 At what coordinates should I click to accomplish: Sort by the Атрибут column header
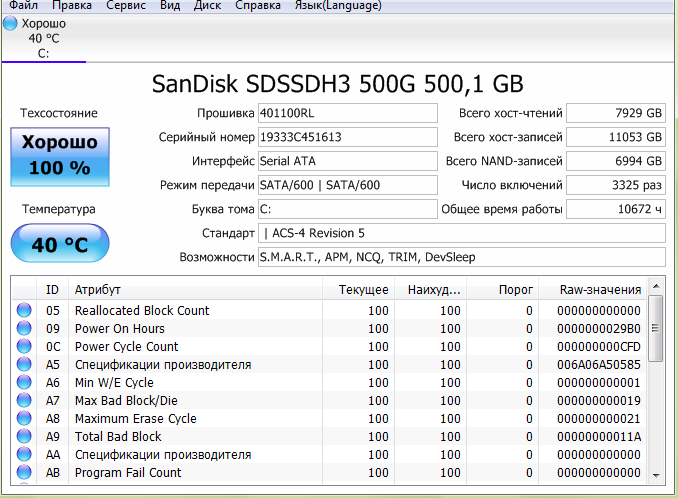195,290
